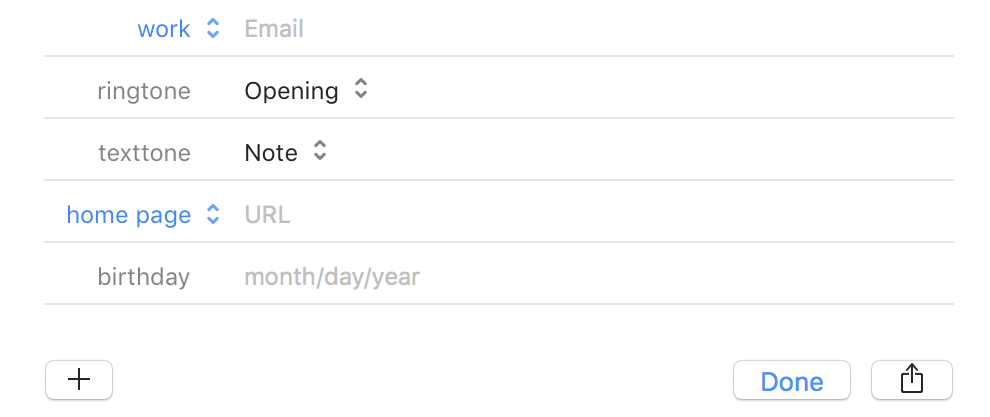The height and width of the screenshot is (417, 990).
Task: Click the up-down arrows beside home page
Action: (213, 214)
